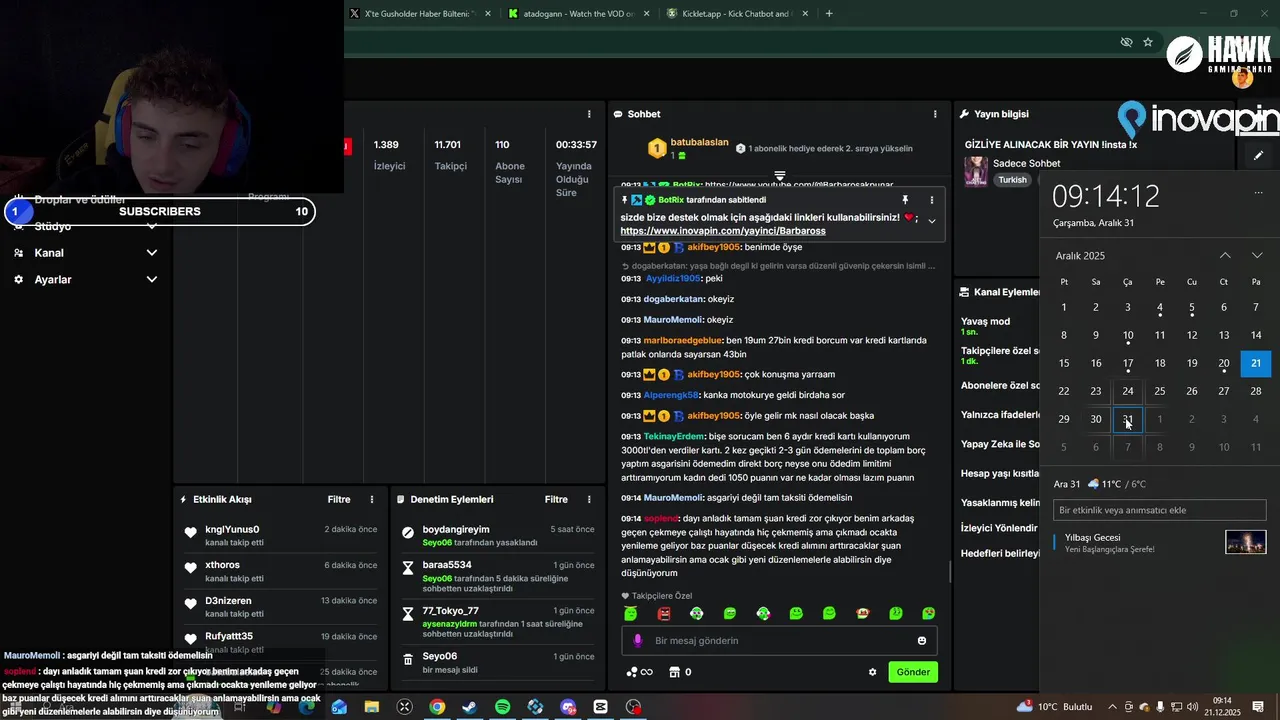This screenshot has height=720, width=1280.
Task: Click username akifbey1905 saying 'çok konuşma yarraam'
Action: tap(713, 375)
